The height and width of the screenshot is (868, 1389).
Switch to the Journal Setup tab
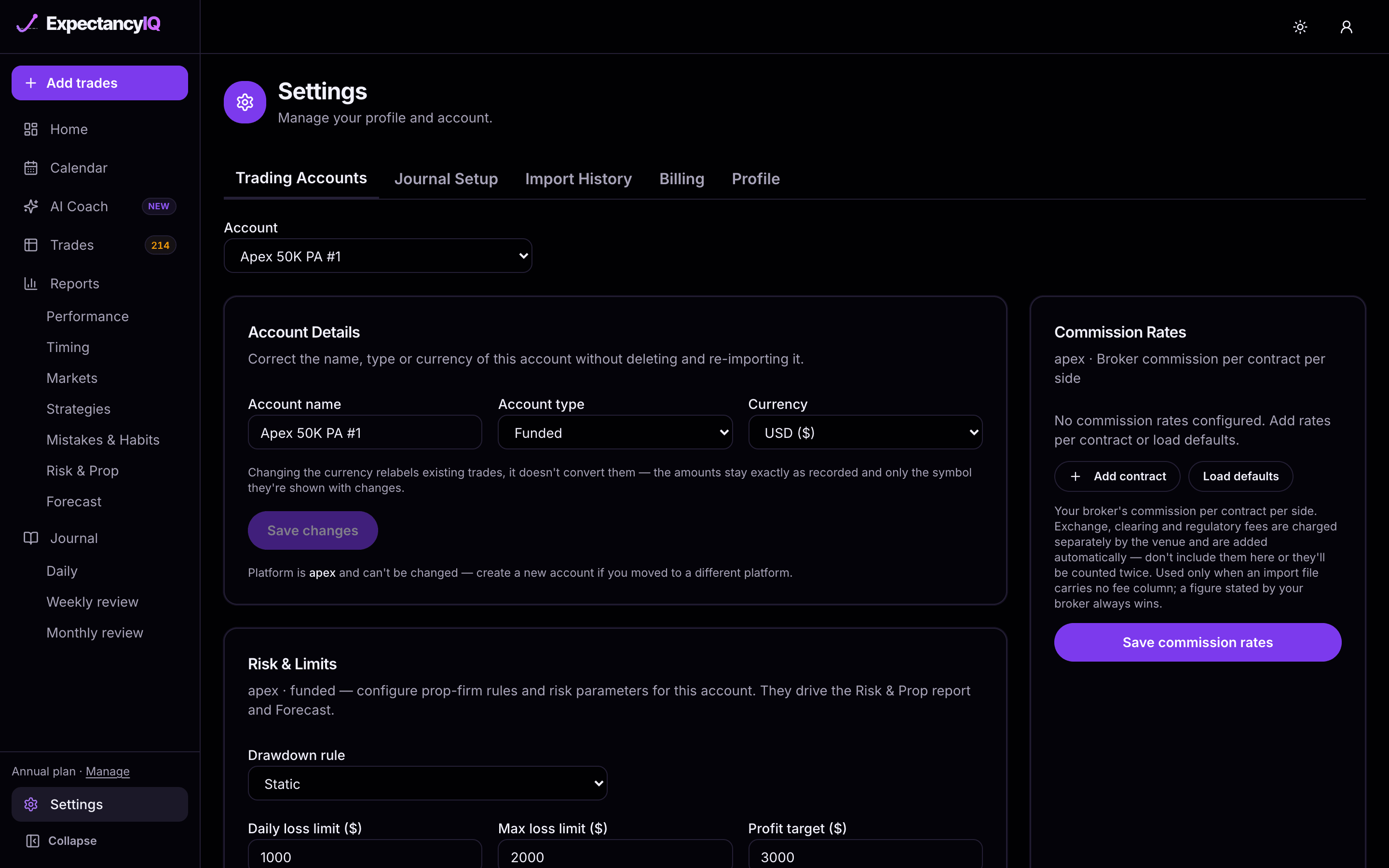click(x=446, y=179)
